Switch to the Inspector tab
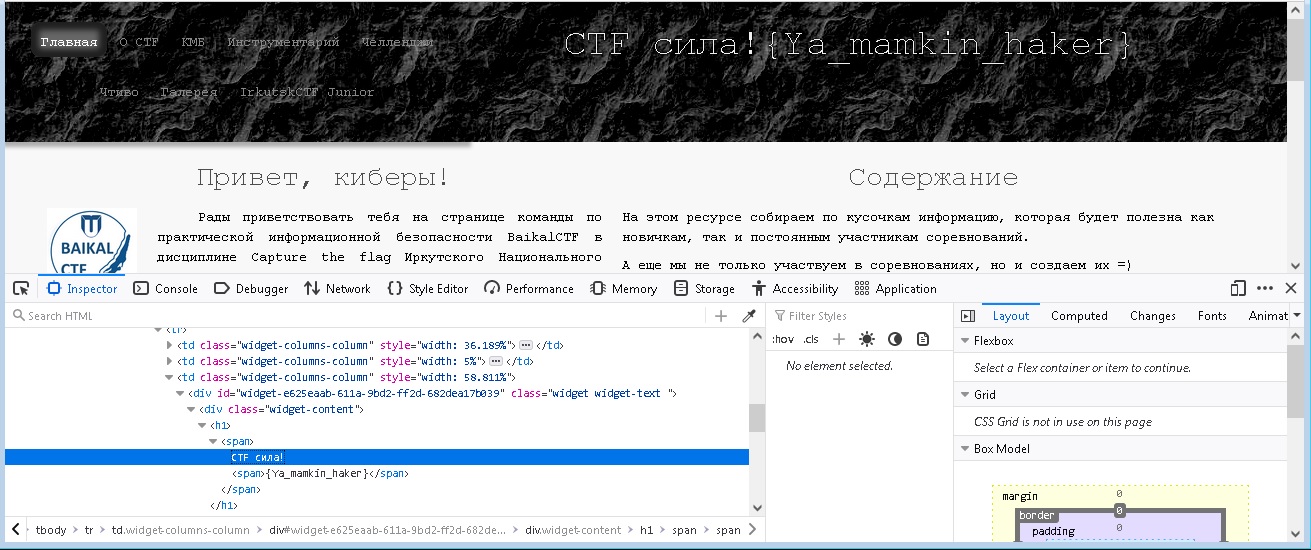The image size is (1311, 550). click(x=82, y=288)
